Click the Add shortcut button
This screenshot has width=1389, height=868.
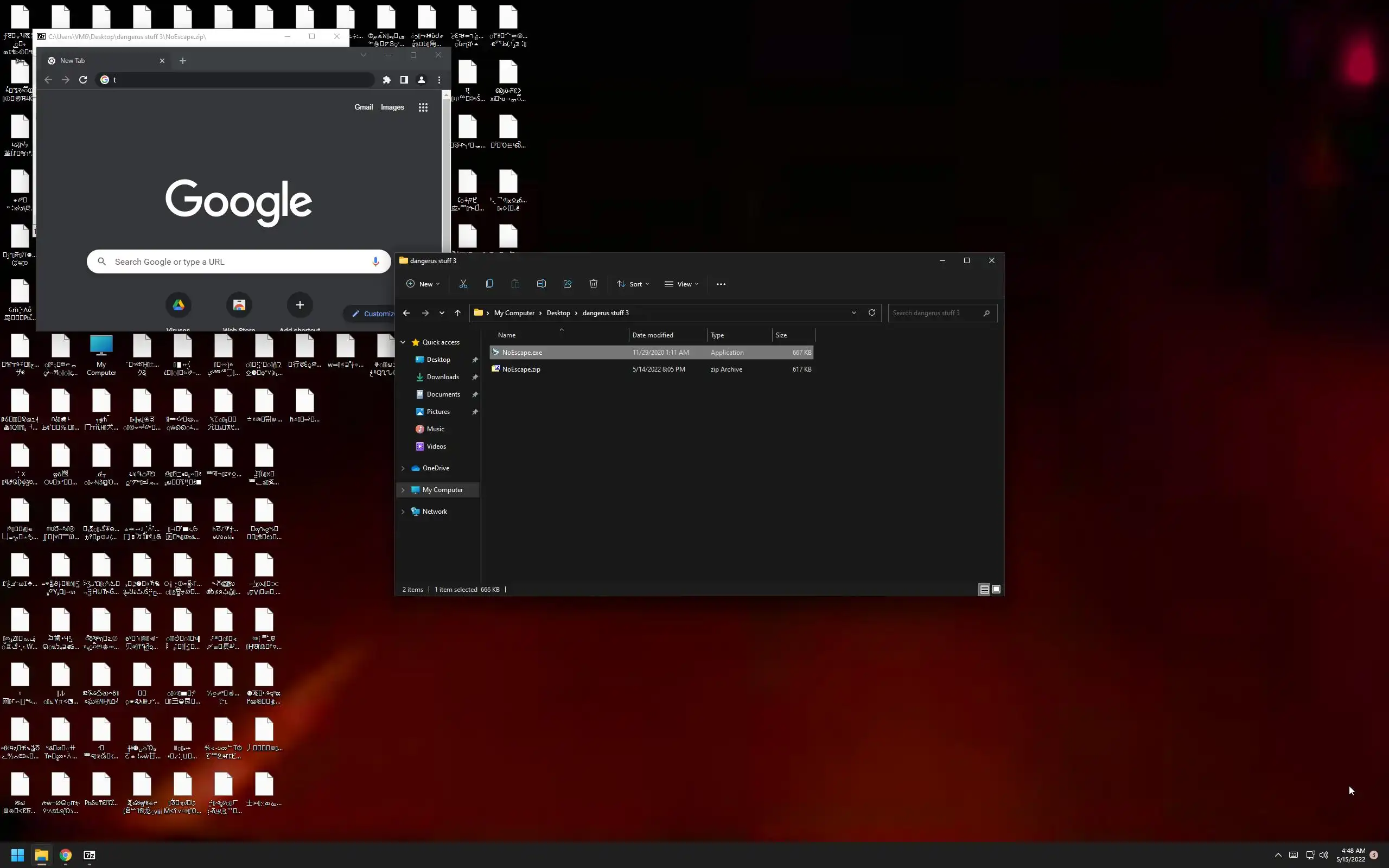(300, 305)
